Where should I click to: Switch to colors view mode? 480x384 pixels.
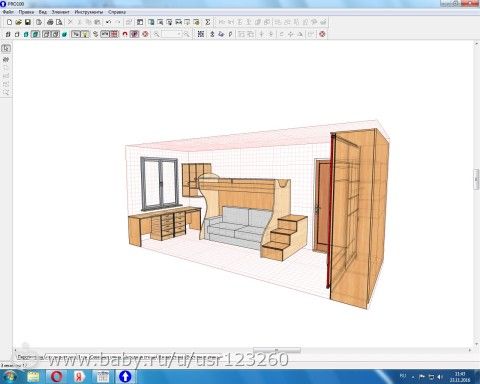26,34
